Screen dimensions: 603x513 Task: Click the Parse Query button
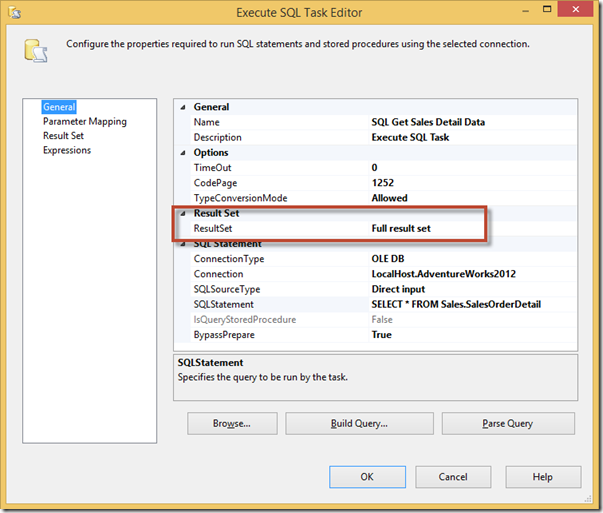click(507, 423)
